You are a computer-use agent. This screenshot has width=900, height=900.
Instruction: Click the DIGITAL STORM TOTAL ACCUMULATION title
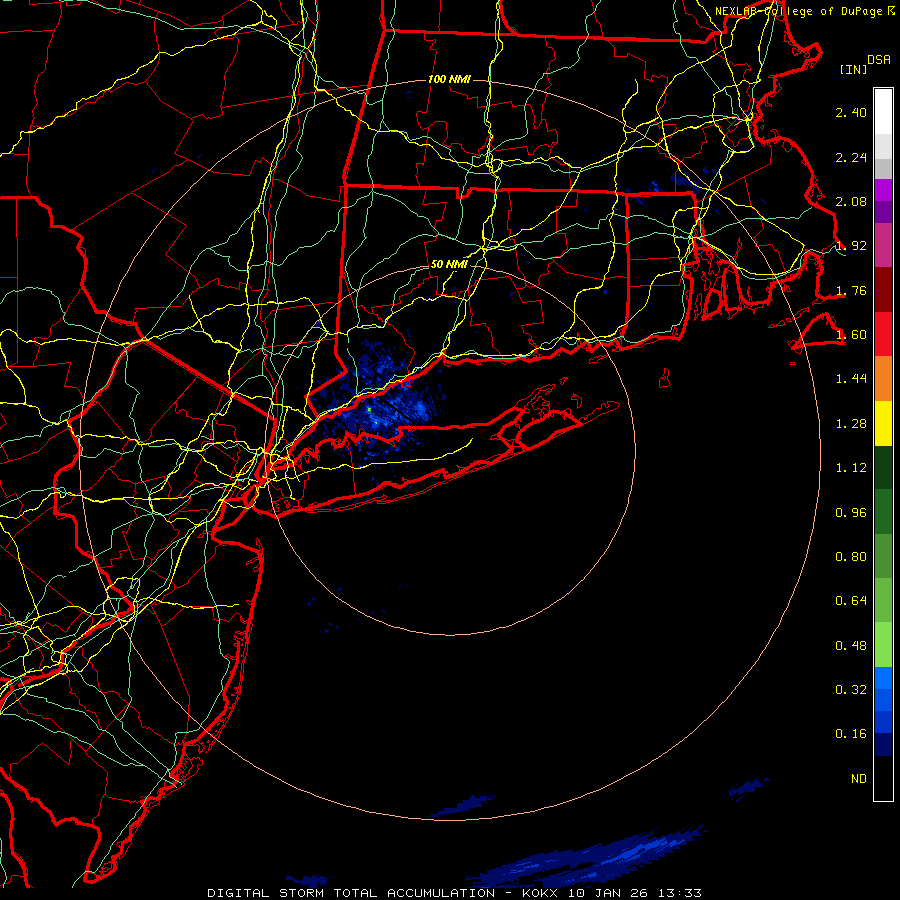351,893
